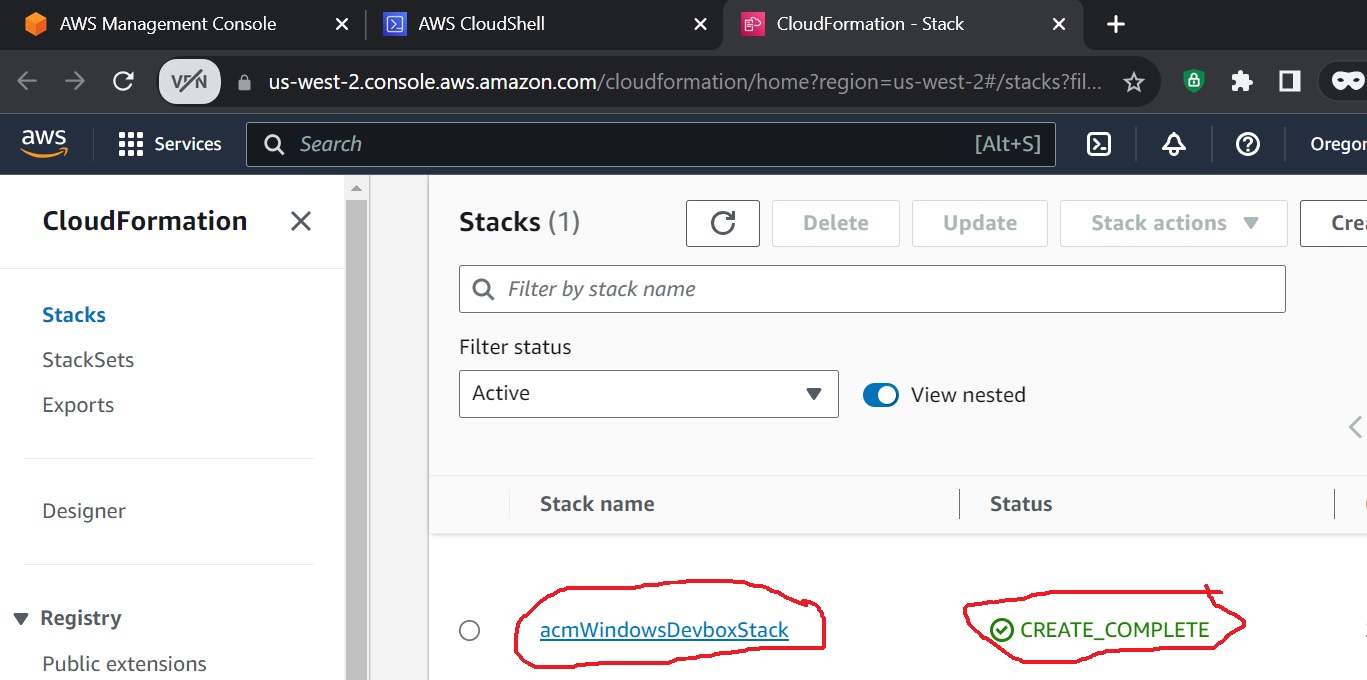View site security lock info

coord(244,82)
